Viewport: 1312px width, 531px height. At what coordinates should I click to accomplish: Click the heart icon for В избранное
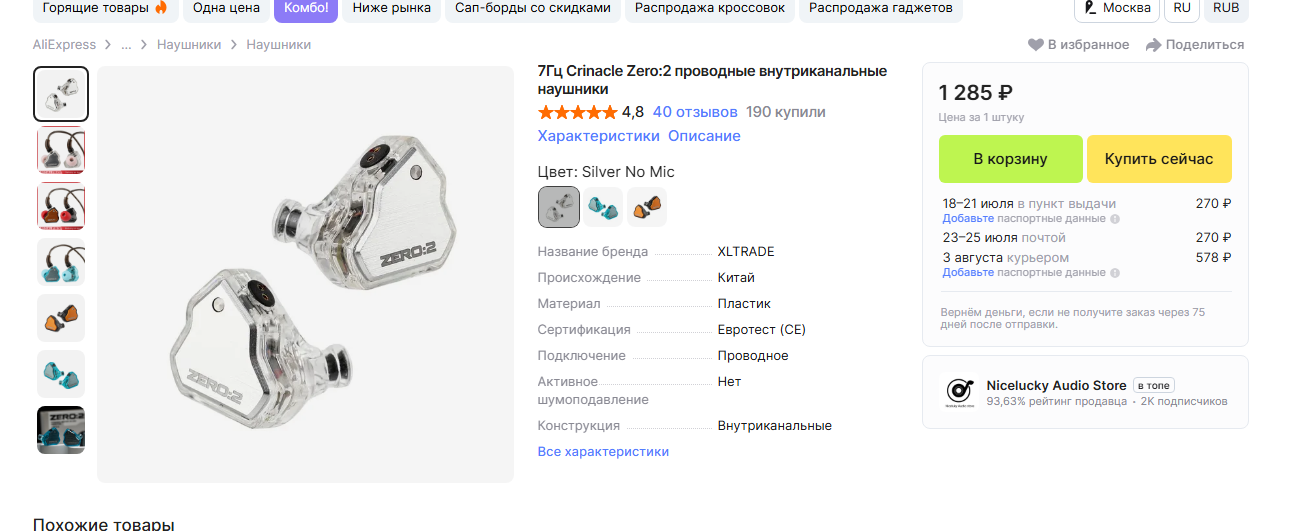point(1036,45)
